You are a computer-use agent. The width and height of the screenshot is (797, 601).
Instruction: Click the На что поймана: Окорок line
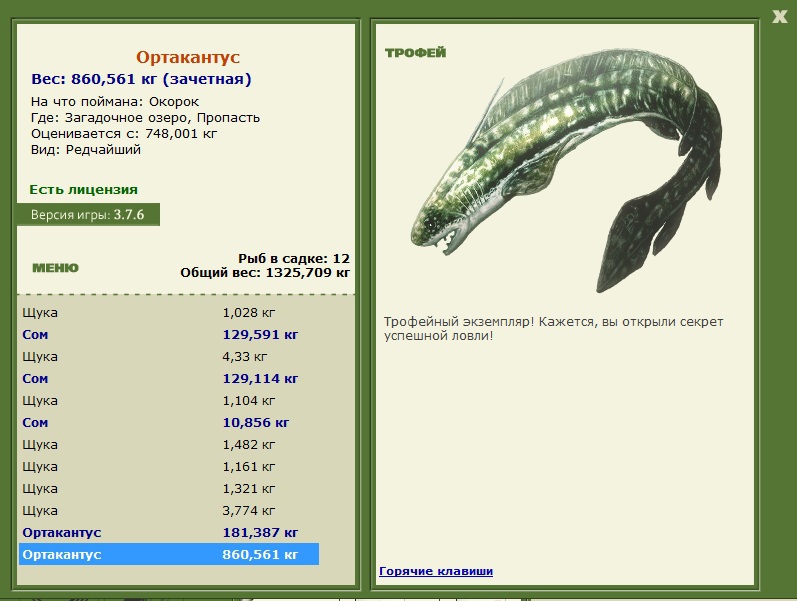pos(115,102)
